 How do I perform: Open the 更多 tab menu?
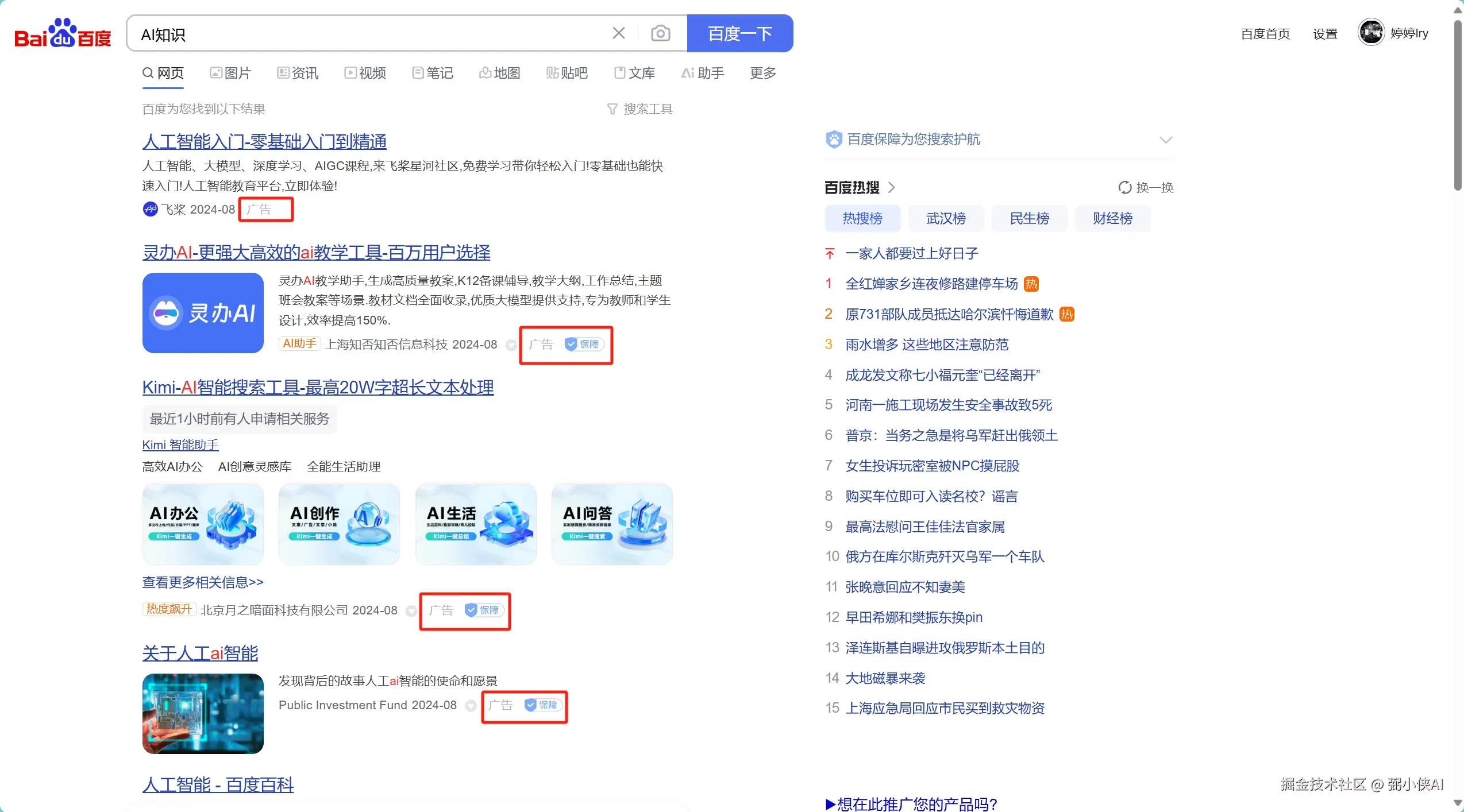pos(762,73)
